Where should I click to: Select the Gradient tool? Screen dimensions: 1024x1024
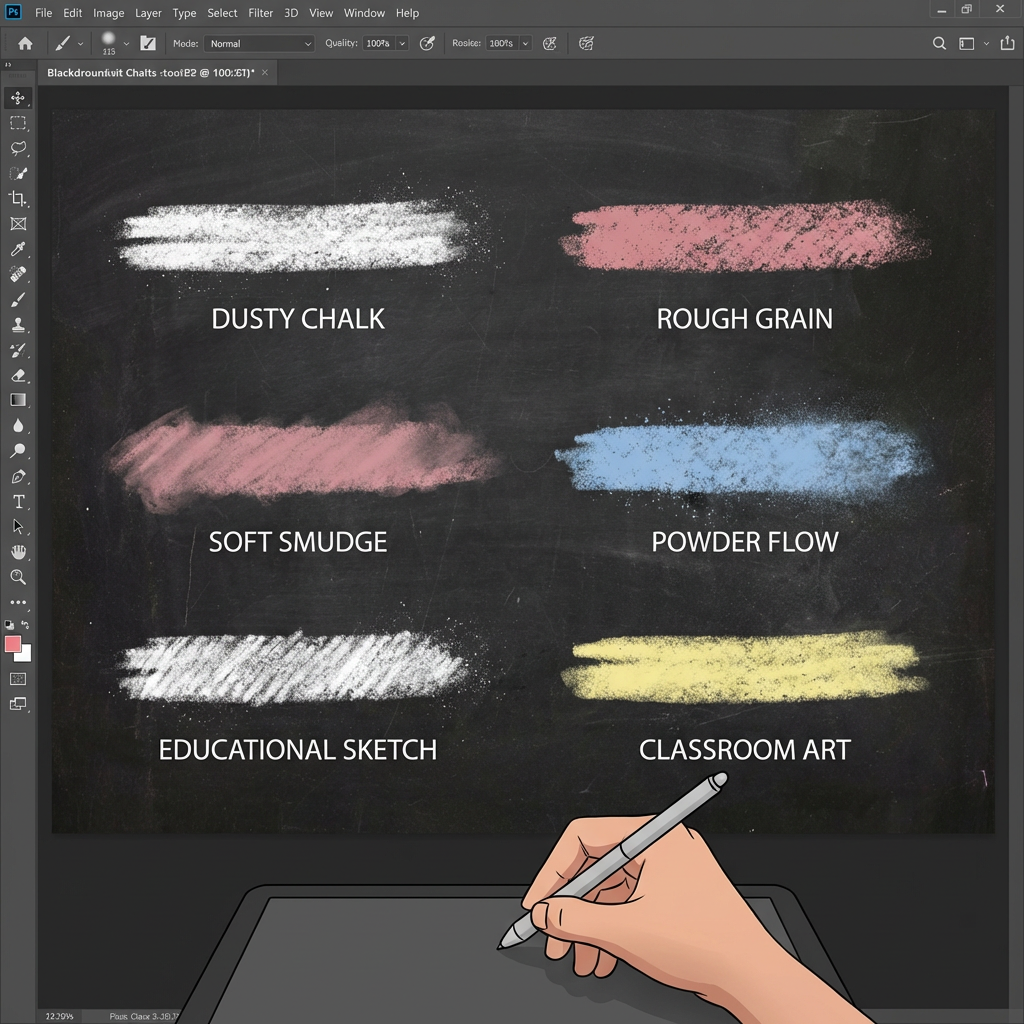pos(18,399)
